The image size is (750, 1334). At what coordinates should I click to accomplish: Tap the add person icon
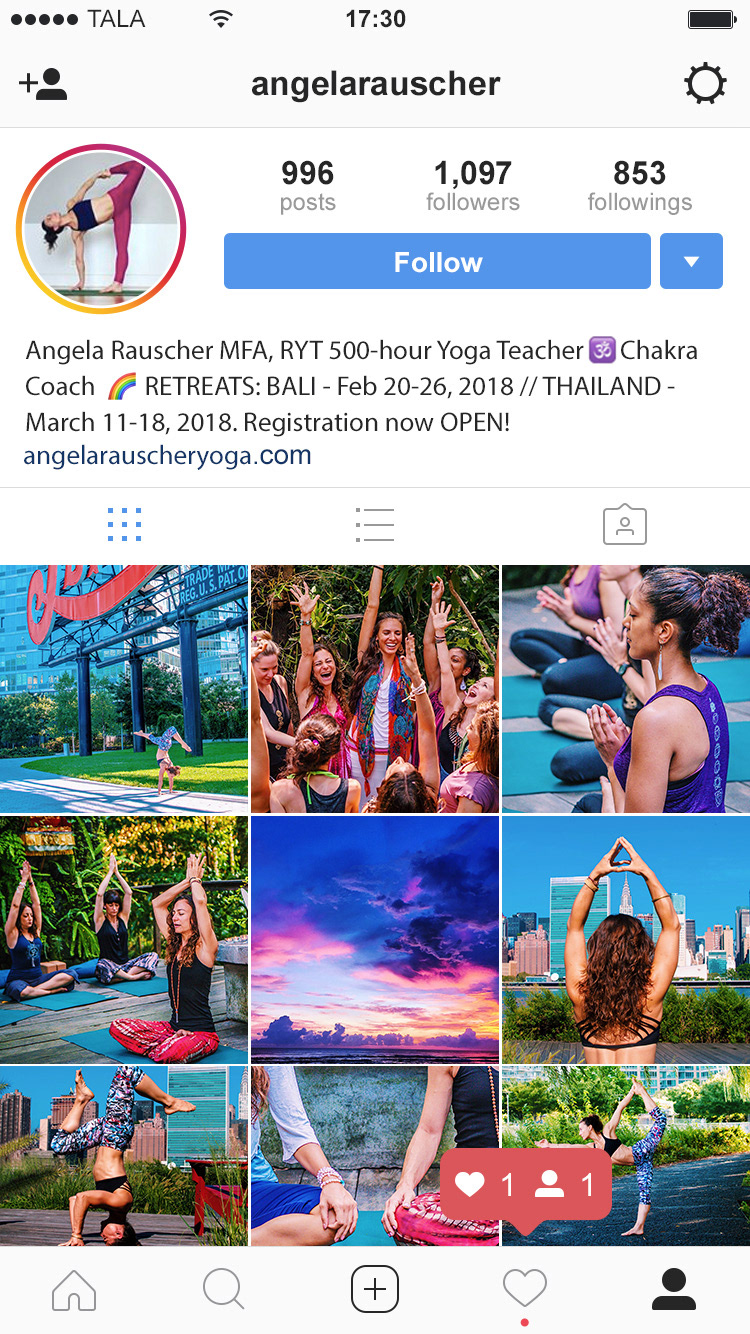(x=43, y=84)
